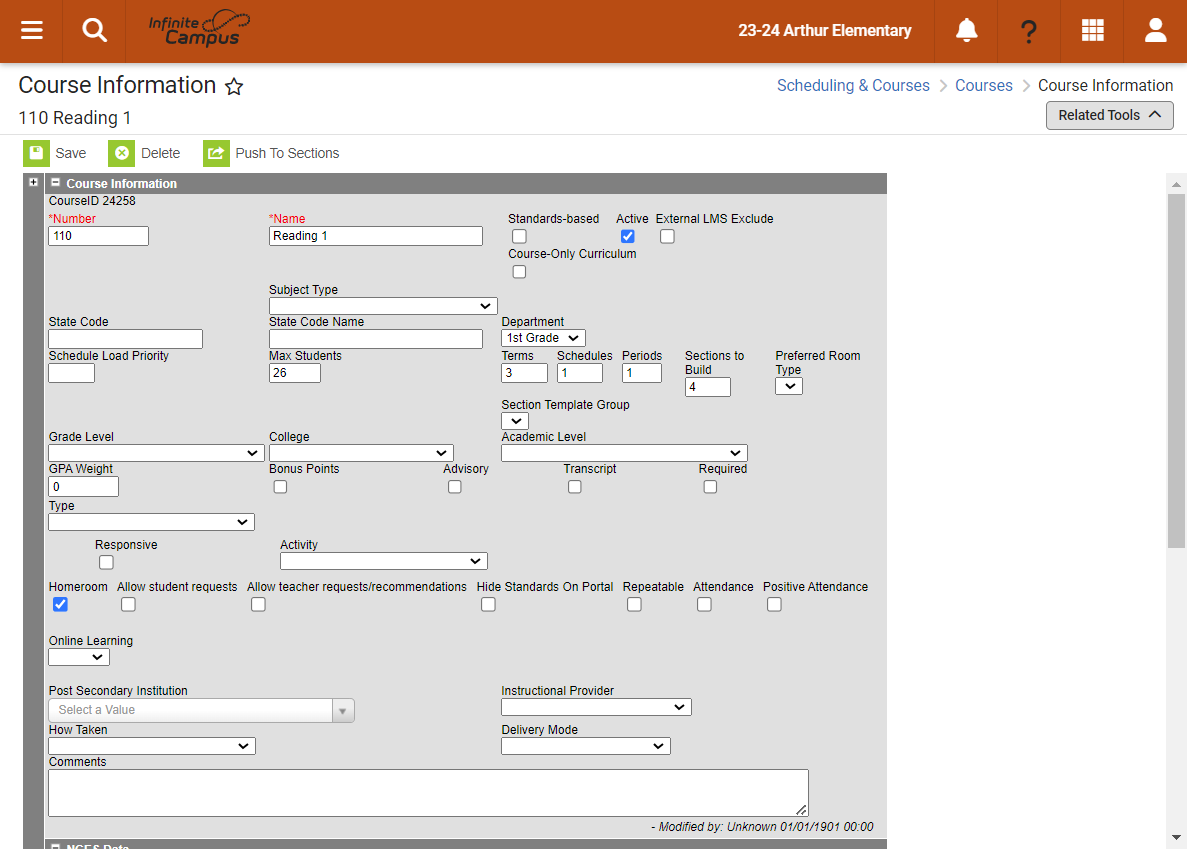Image resolution: width=1187 pixels, height=849 pixels.
Task: Open the How Taken dropdown
Action: click(x=151, y=745)
